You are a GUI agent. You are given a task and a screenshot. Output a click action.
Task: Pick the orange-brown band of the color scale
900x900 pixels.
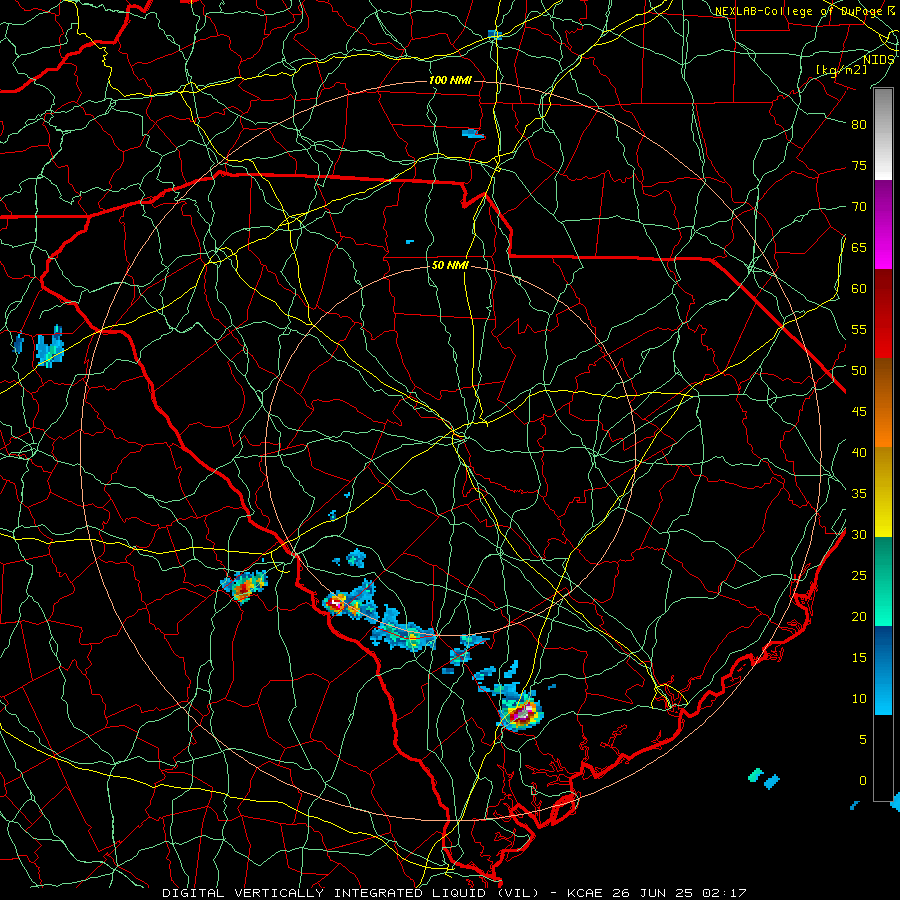[883, 403]
